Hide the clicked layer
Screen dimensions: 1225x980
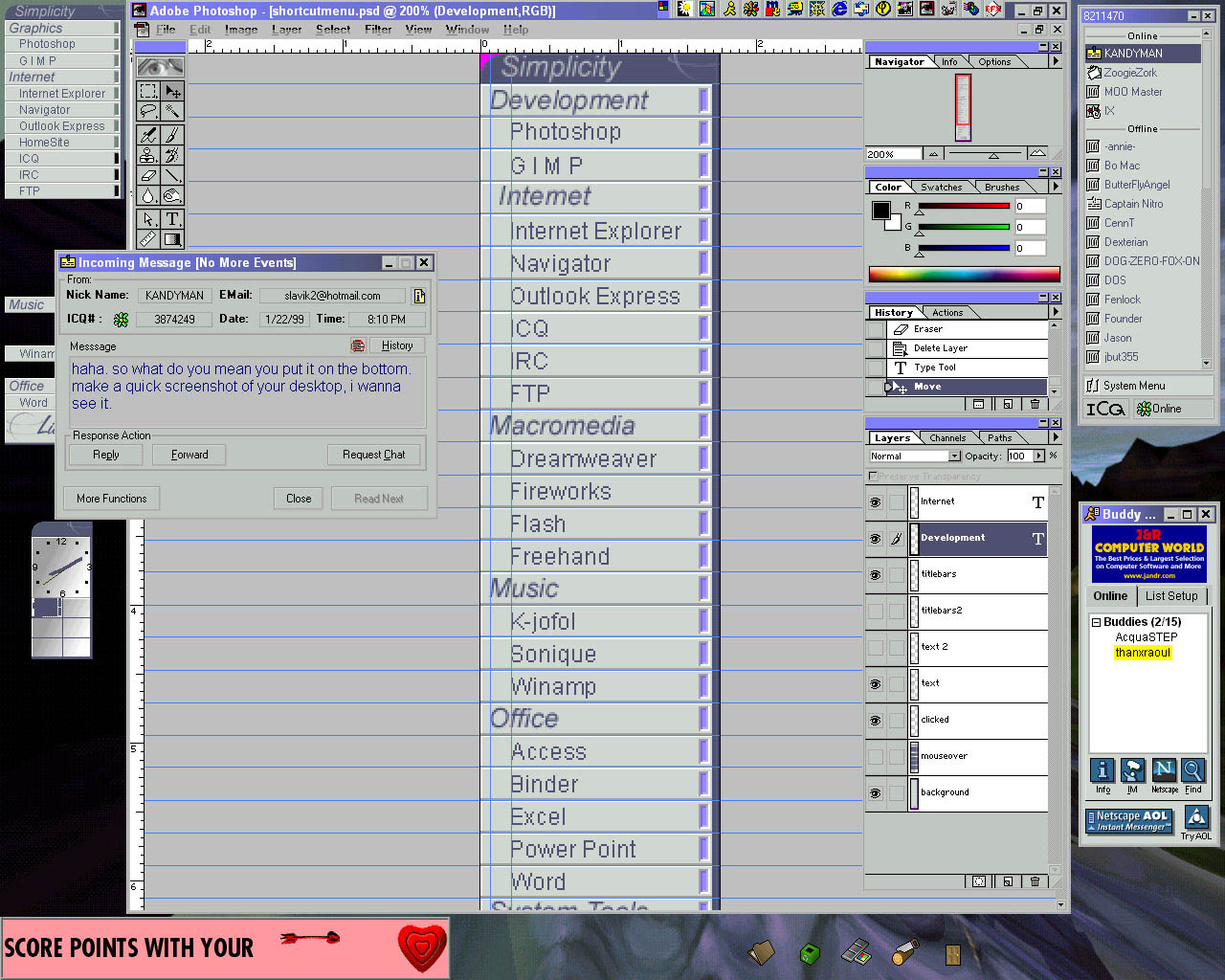875,721
